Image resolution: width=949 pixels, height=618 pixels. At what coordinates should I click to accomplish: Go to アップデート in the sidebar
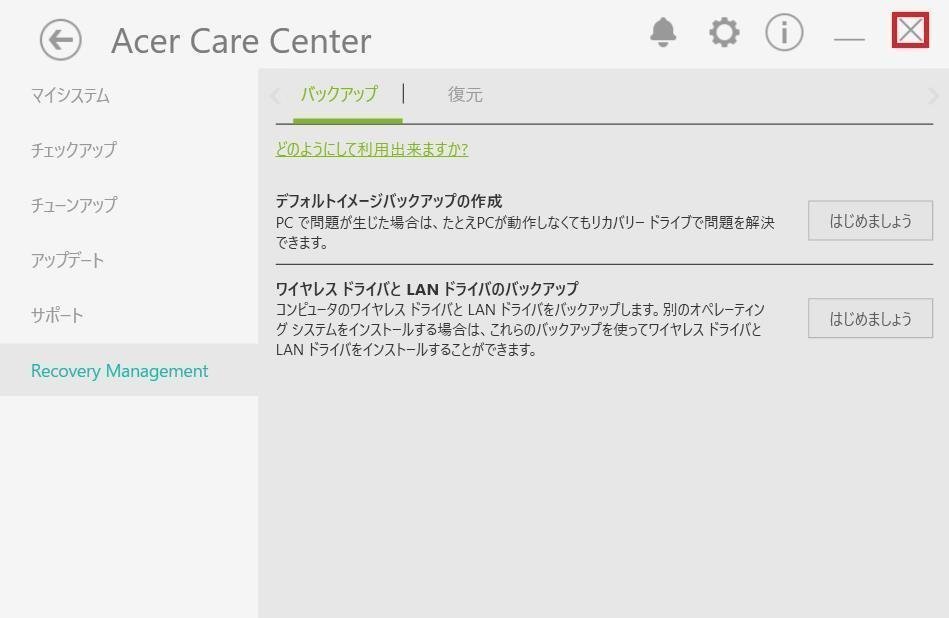(x=67, y=260)
